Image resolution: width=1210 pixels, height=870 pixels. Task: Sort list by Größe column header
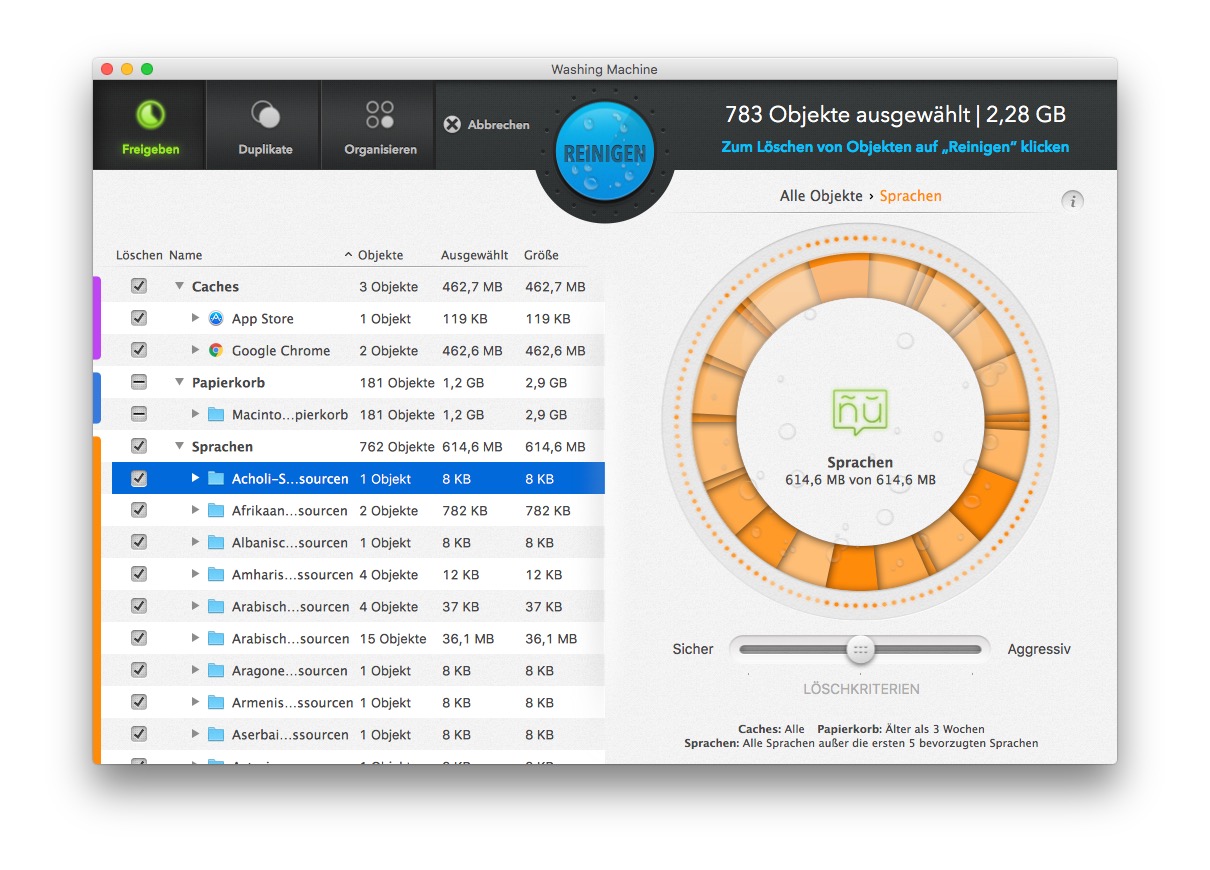tap(541, 255)
